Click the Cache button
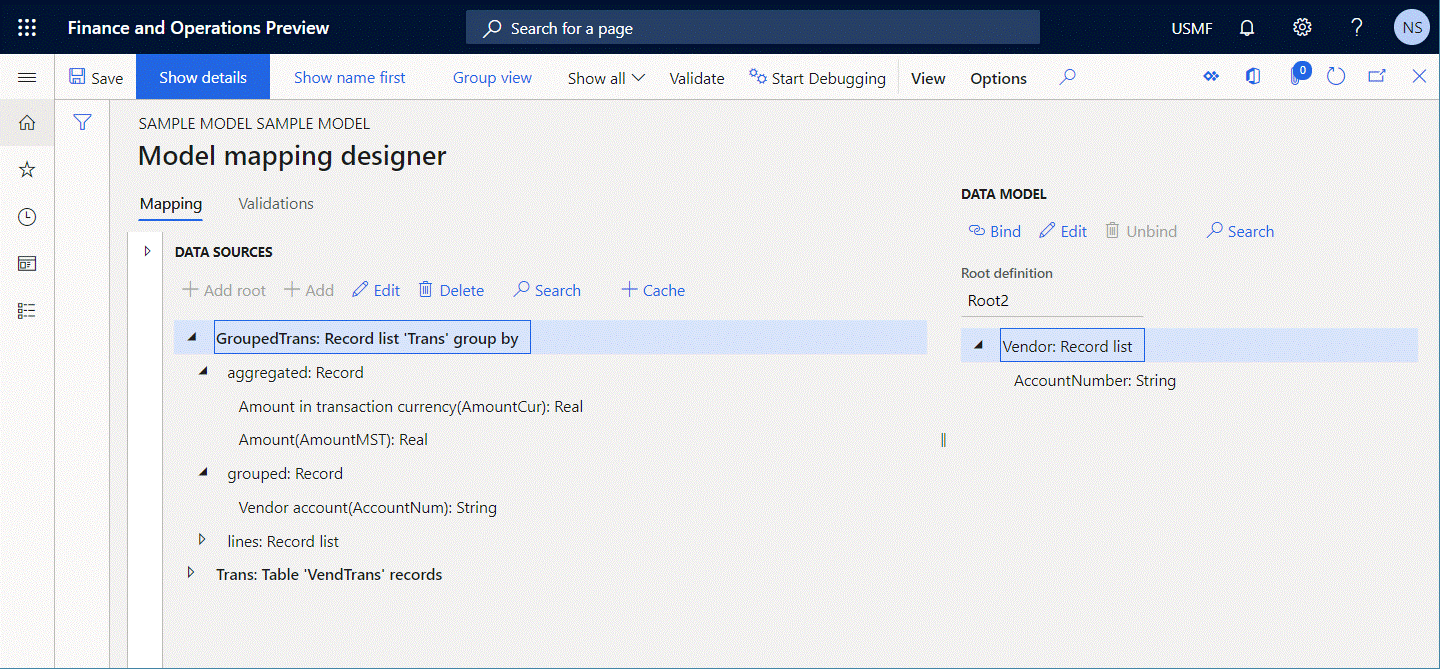 pyautogui.click(x=653, y=291)
